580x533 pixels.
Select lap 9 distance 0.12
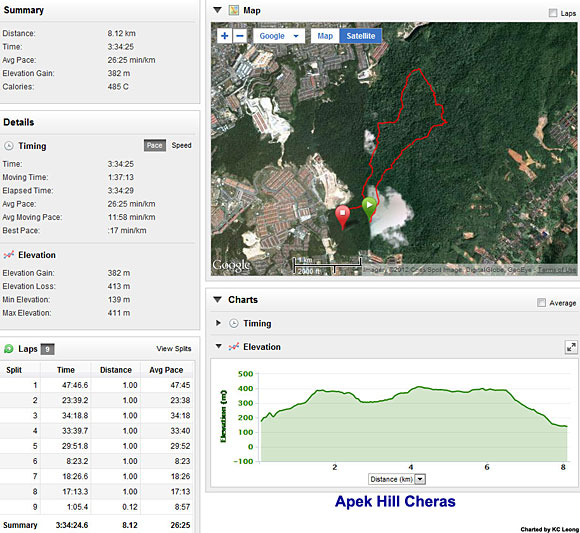(x=130, y=507)
